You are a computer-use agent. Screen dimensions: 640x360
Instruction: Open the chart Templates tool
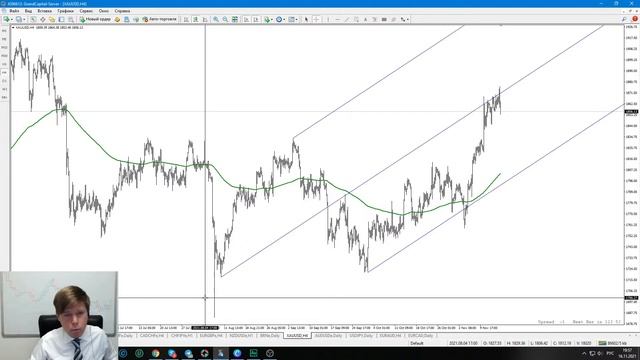[291, 19]
